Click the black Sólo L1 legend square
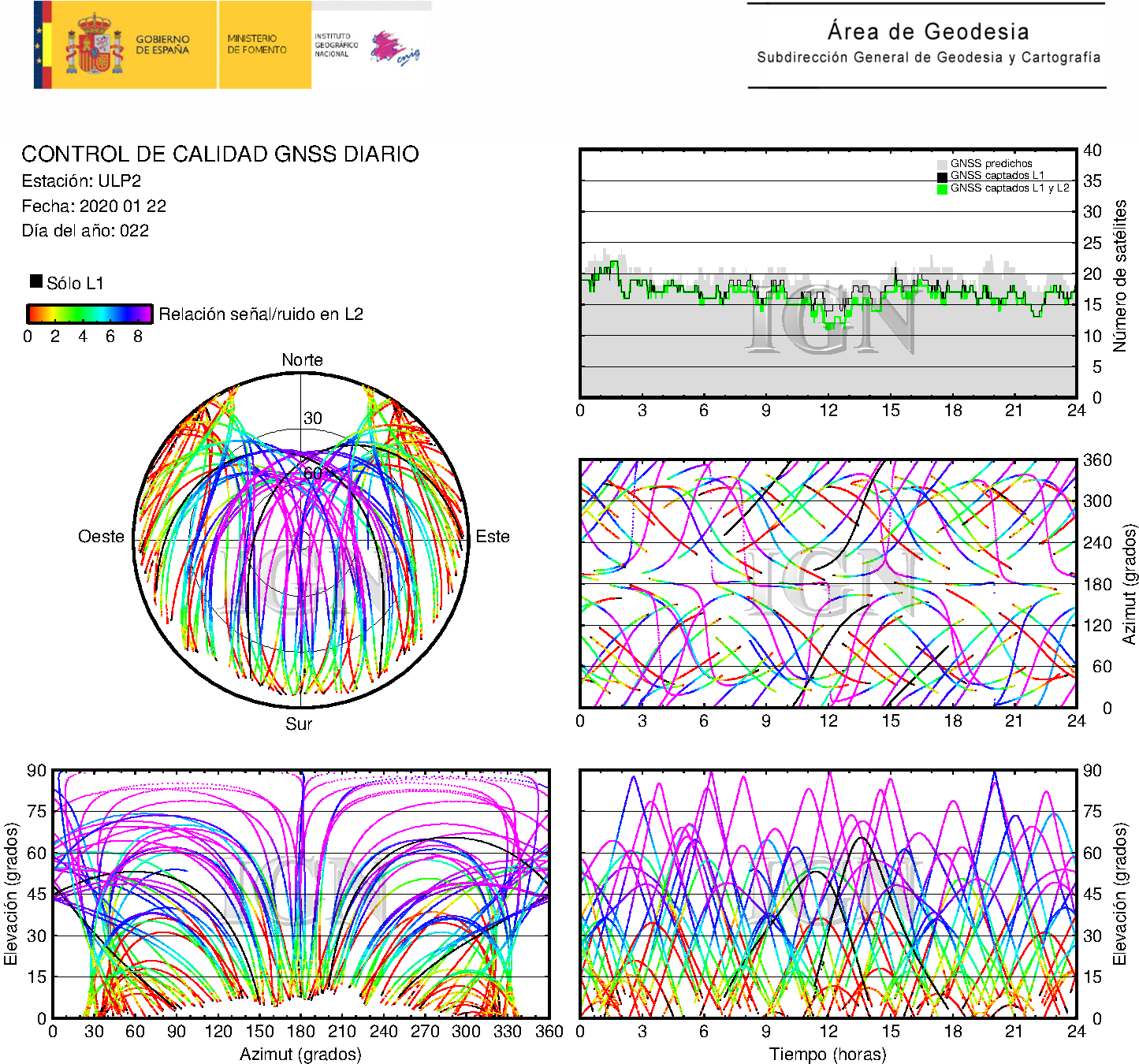The width and height of the screenshot is (1139, 1064). (x=36, y=281)
